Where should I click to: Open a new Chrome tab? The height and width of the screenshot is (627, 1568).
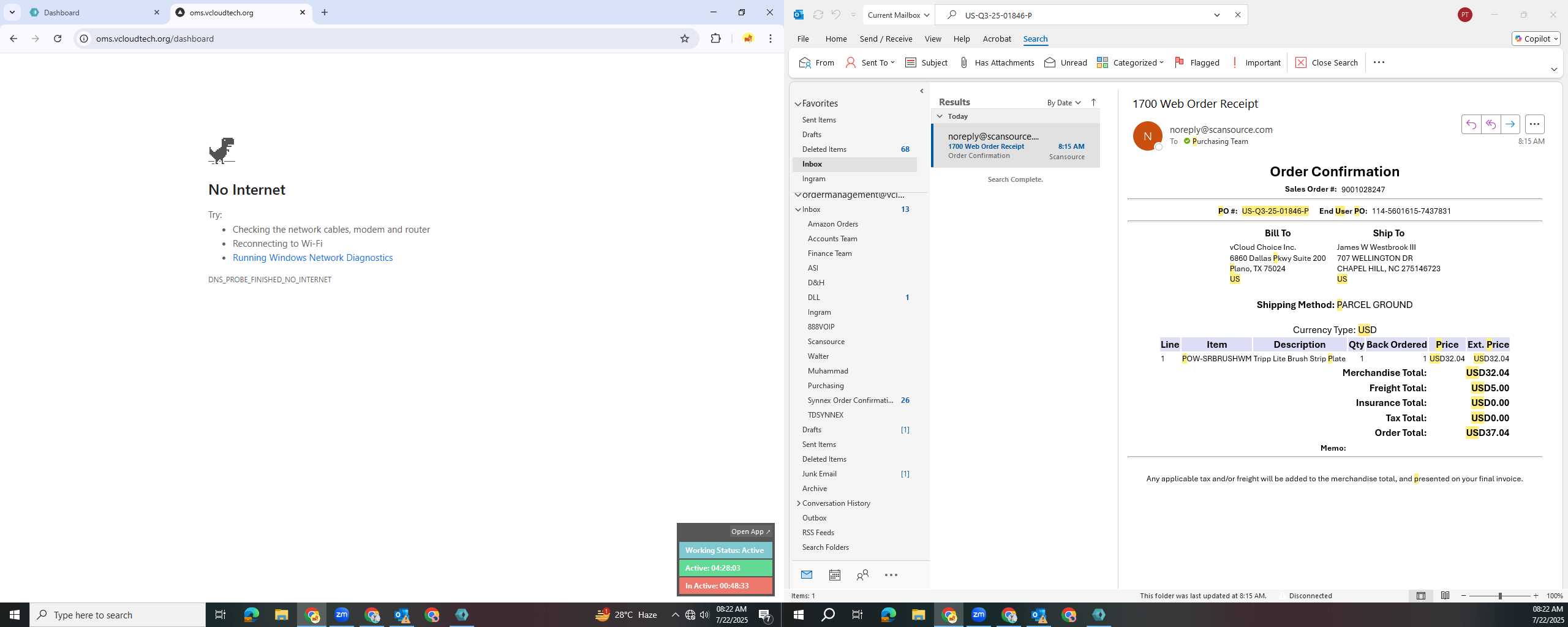325,12
